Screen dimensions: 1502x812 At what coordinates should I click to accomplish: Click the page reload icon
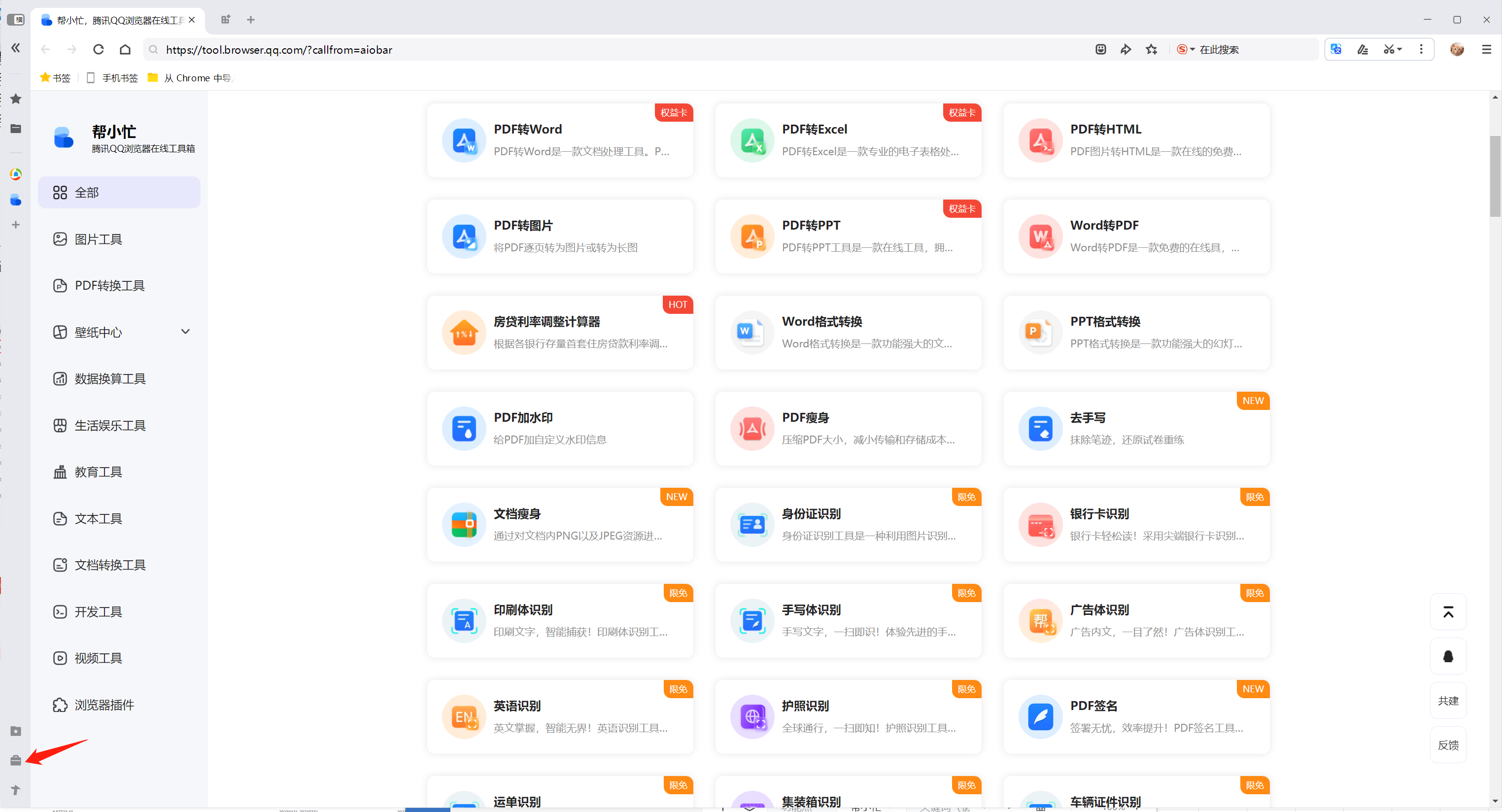click(99, 50)
